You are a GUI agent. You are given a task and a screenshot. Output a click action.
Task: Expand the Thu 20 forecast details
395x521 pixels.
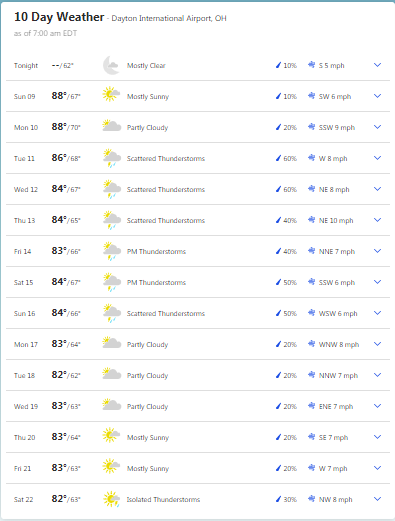tap(377, 437)
